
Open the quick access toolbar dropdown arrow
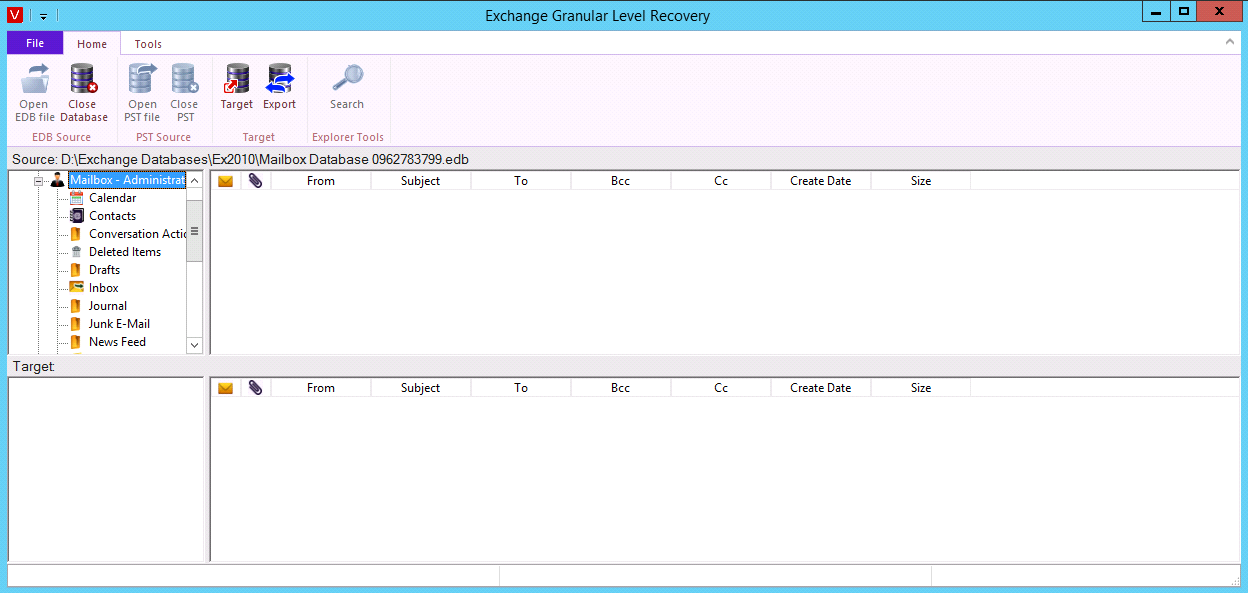(x=44, y=16)
